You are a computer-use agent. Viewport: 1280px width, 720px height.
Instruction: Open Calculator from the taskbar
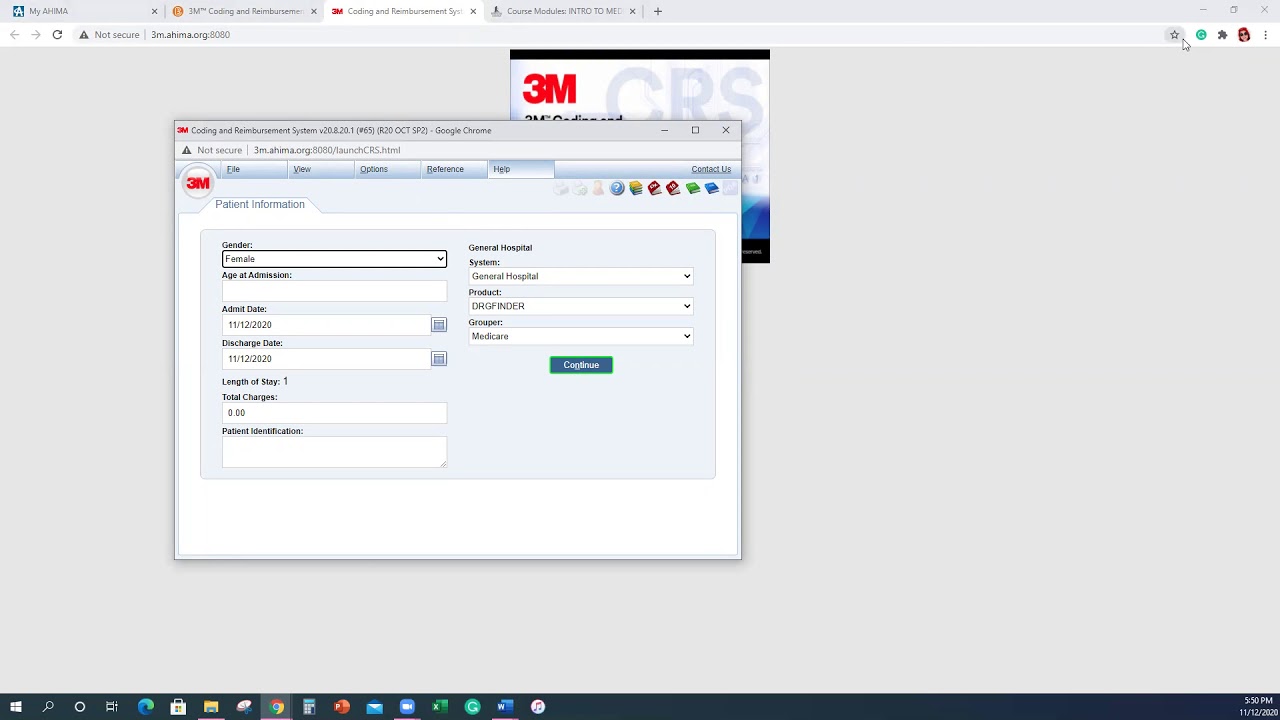pyautogui.click(x=309, y=707)
